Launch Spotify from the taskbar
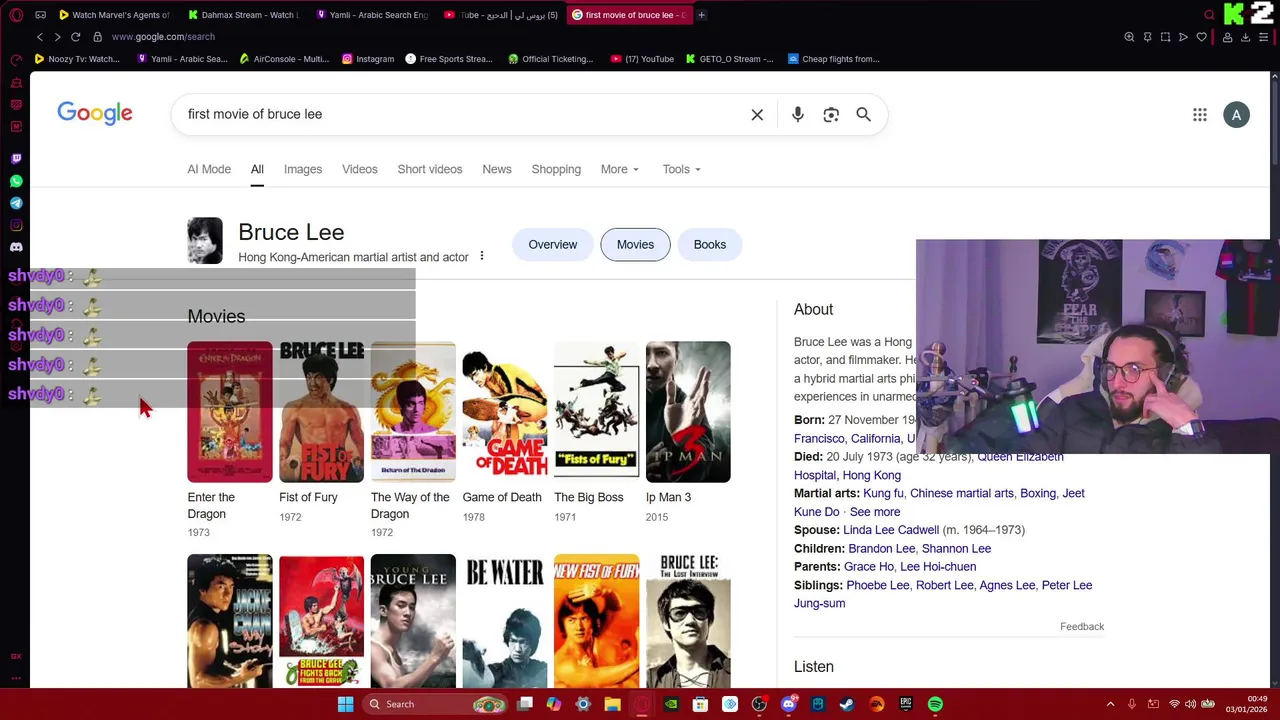Viewport: 1280px width, 720px height. point(935,704)
